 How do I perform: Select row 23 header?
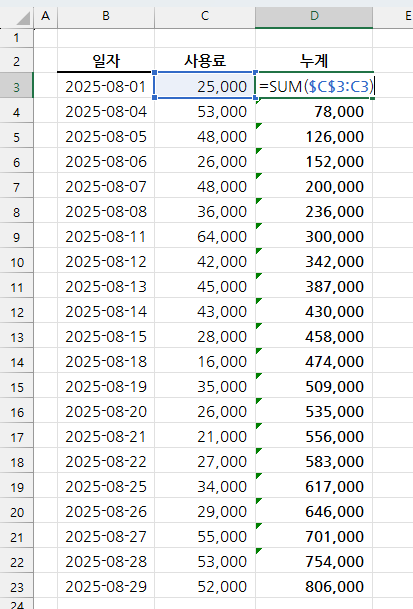click(x=16, y=587)
